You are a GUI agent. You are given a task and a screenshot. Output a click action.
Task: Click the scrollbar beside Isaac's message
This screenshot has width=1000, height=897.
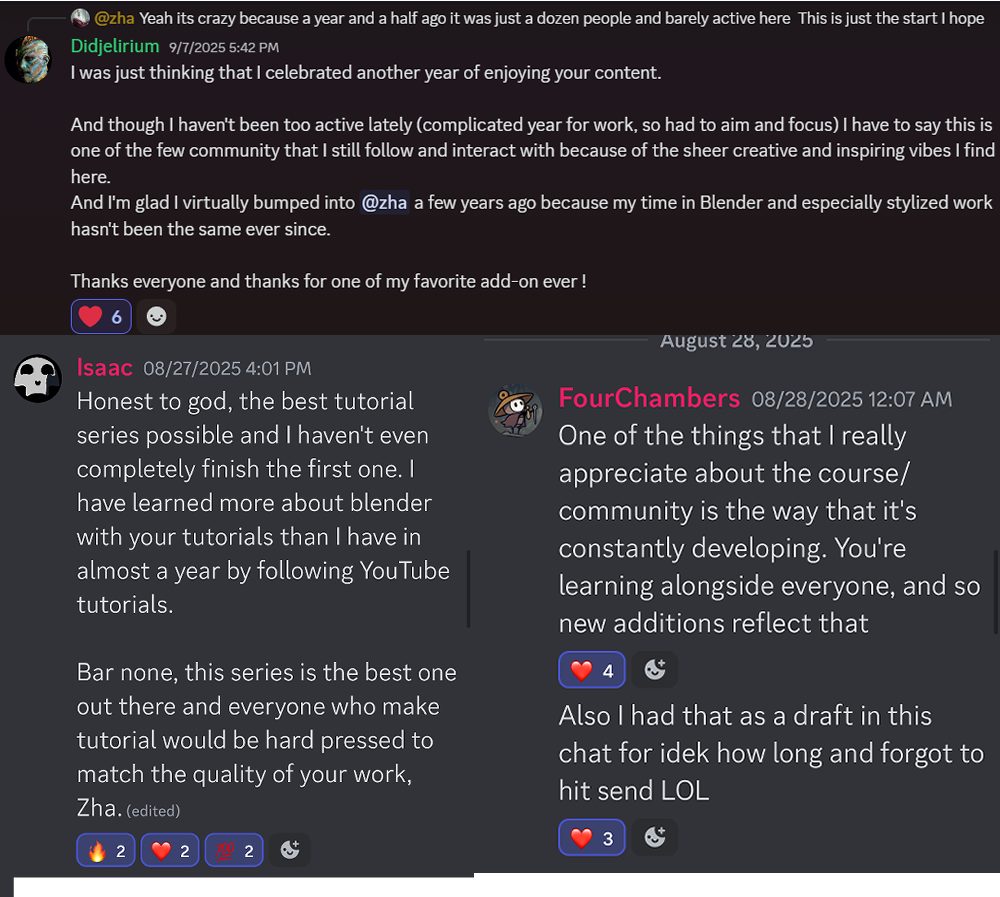pos(468,590)
